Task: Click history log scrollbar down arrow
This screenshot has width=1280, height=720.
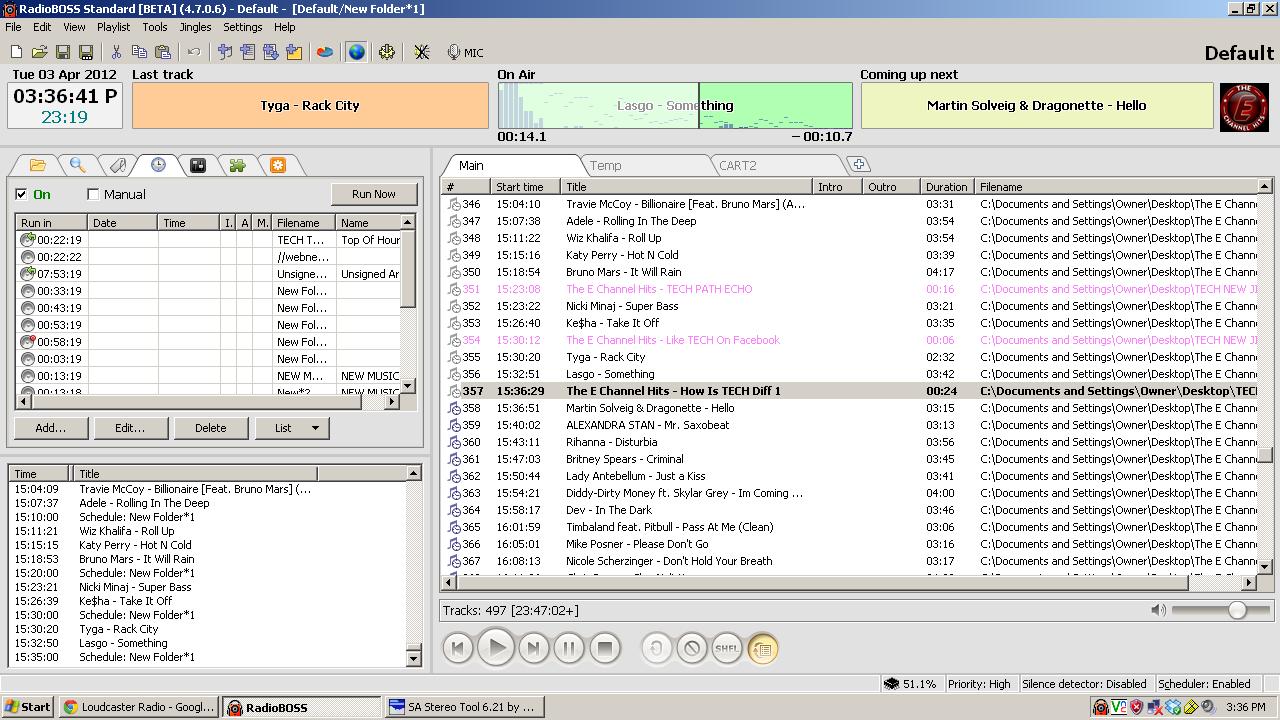Action: [413, 657]
